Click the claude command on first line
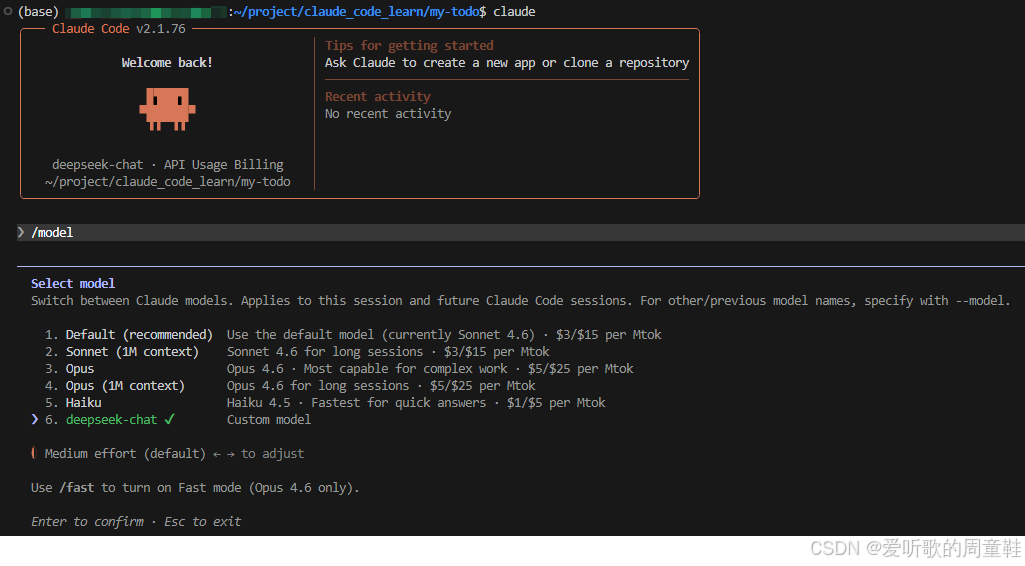Viewport: 1025px width, 566px height. pos(514,12)
